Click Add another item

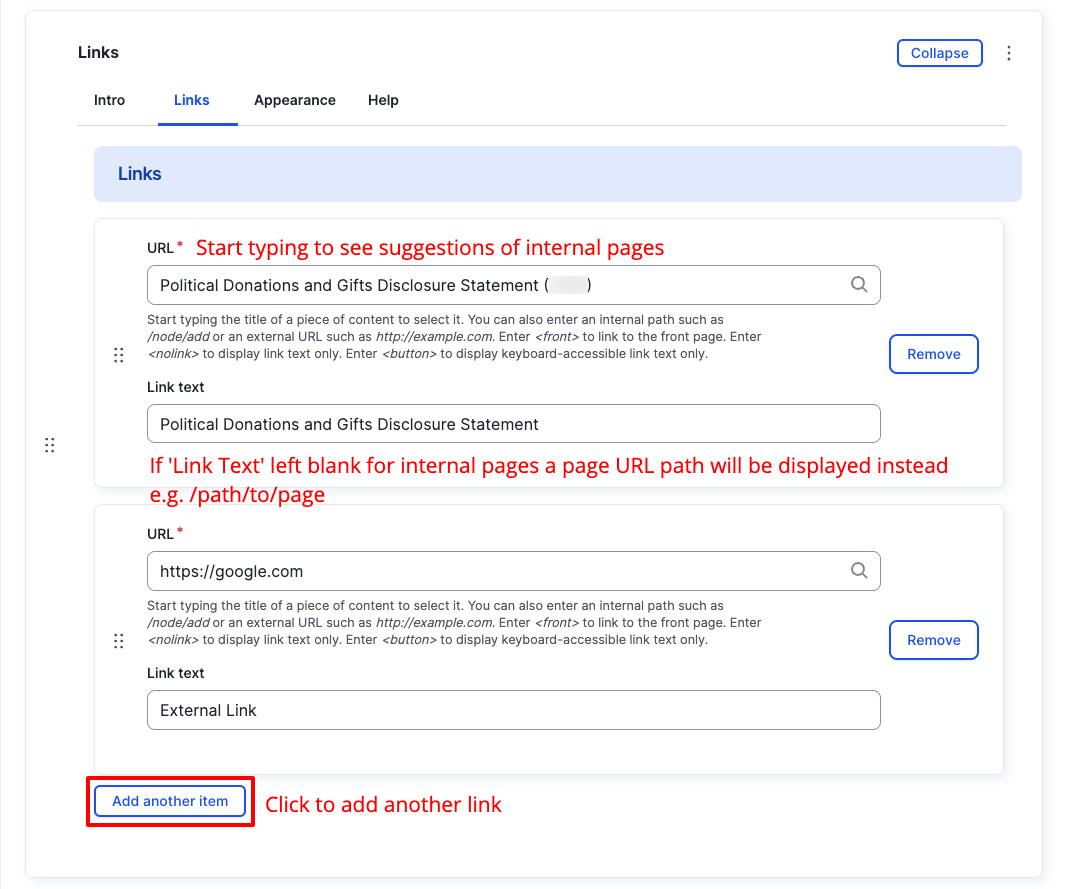click(x=169, y=801)
